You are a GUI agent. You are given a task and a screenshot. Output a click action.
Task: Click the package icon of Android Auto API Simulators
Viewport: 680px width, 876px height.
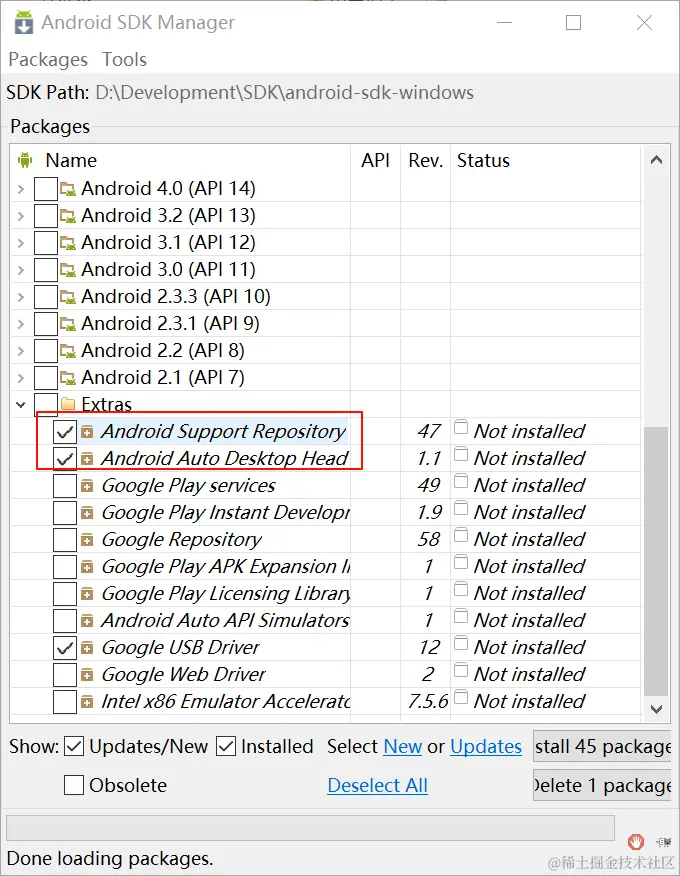(87, 621)
